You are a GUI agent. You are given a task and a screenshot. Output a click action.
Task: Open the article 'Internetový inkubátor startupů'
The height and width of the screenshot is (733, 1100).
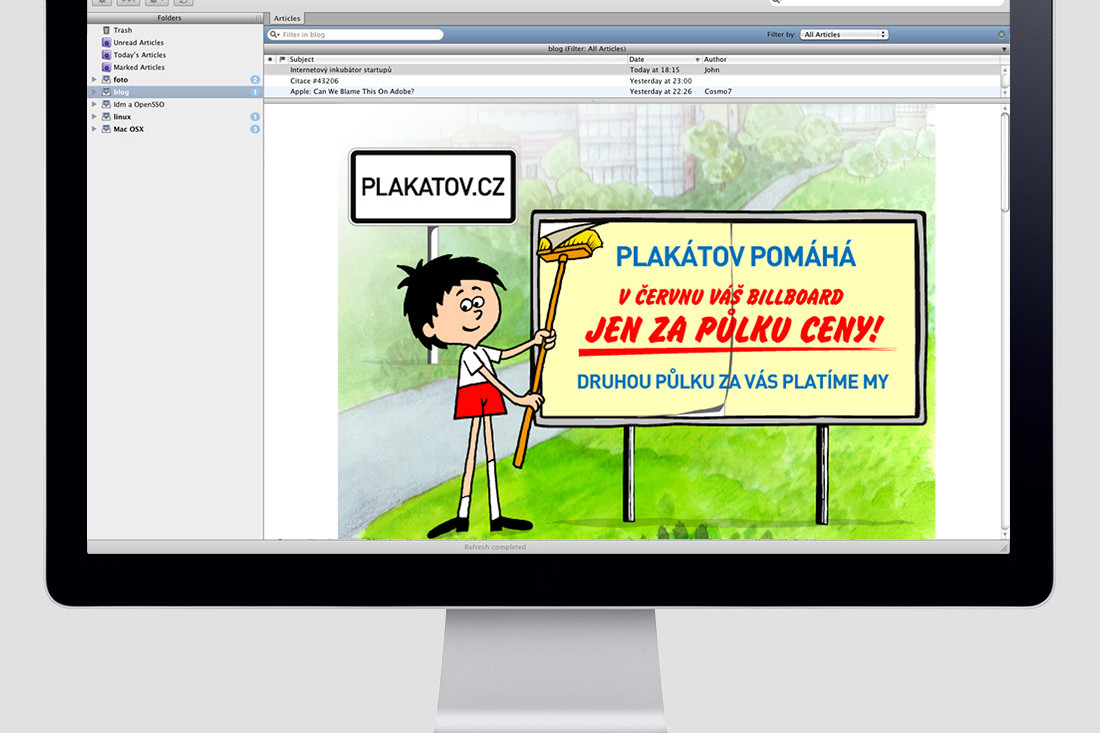click(341, 70)
